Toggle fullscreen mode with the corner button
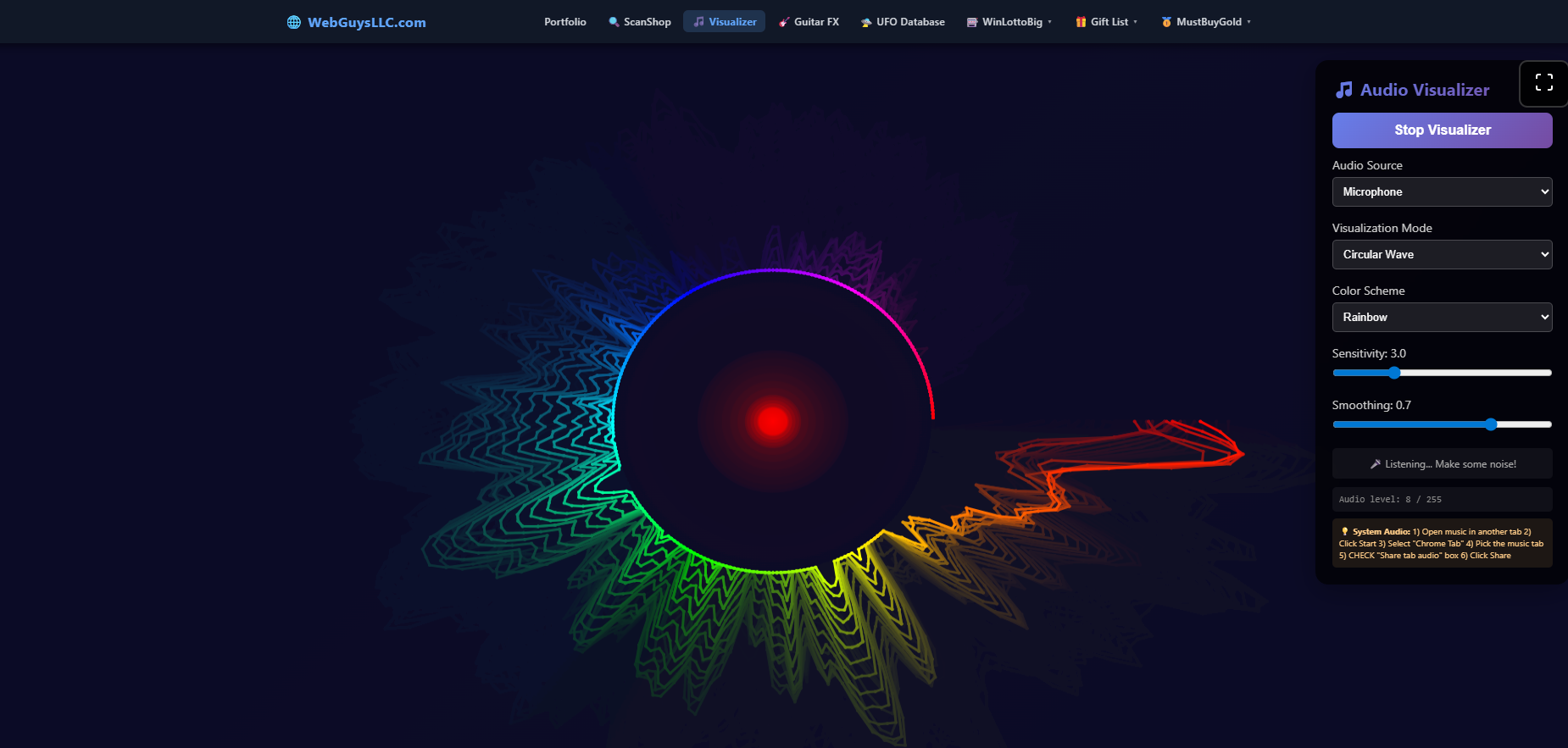 (1543, 83)
